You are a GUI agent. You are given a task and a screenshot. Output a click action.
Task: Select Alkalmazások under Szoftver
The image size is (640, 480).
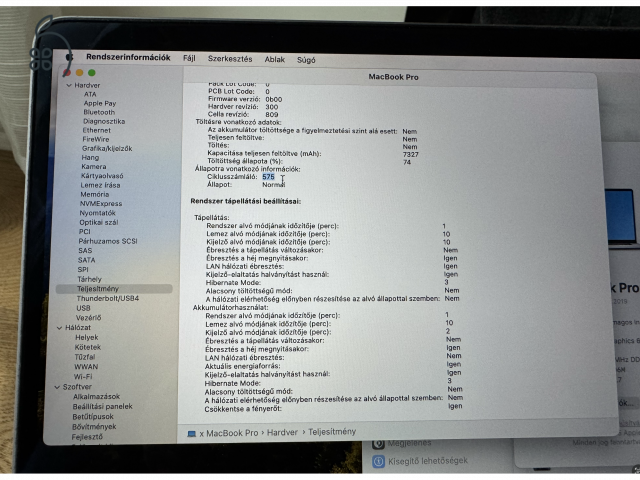coord(96,397)
